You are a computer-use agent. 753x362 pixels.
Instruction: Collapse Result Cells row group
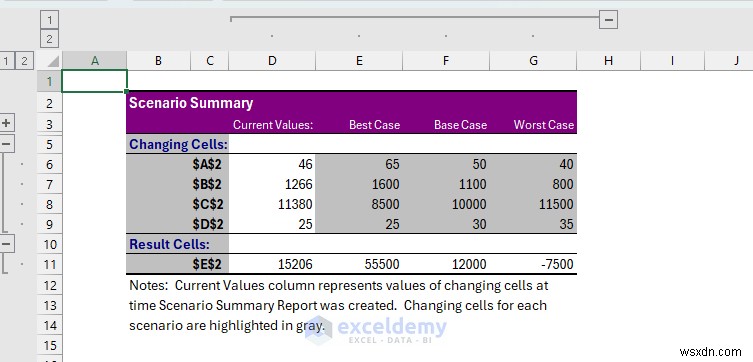6,243
